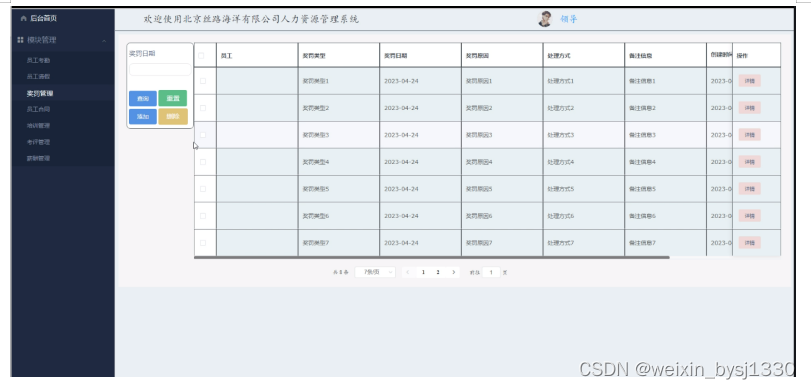Open 详情 for row 奖罚类型6

tap(749, 216)
